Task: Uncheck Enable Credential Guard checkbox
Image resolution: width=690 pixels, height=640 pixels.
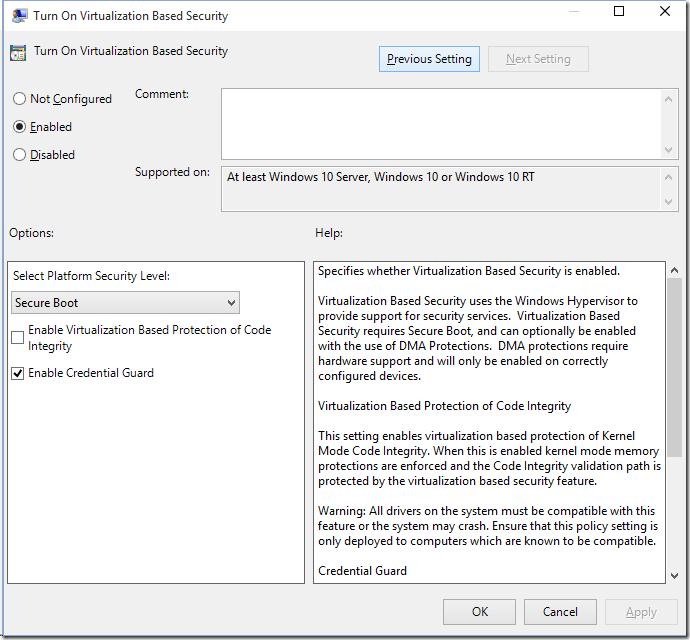Action: pos(18,373)
